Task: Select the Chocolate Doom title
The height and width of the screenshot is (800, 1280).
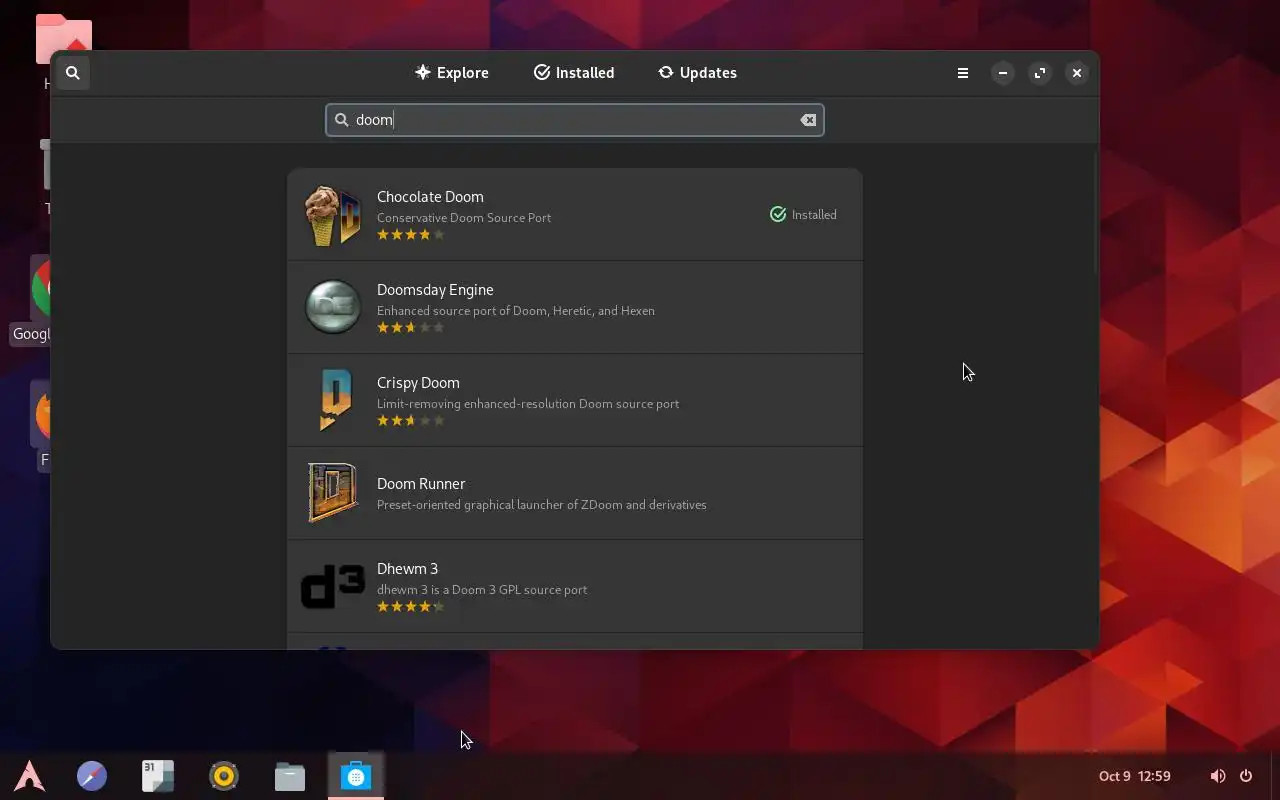Action: [430, 197]
